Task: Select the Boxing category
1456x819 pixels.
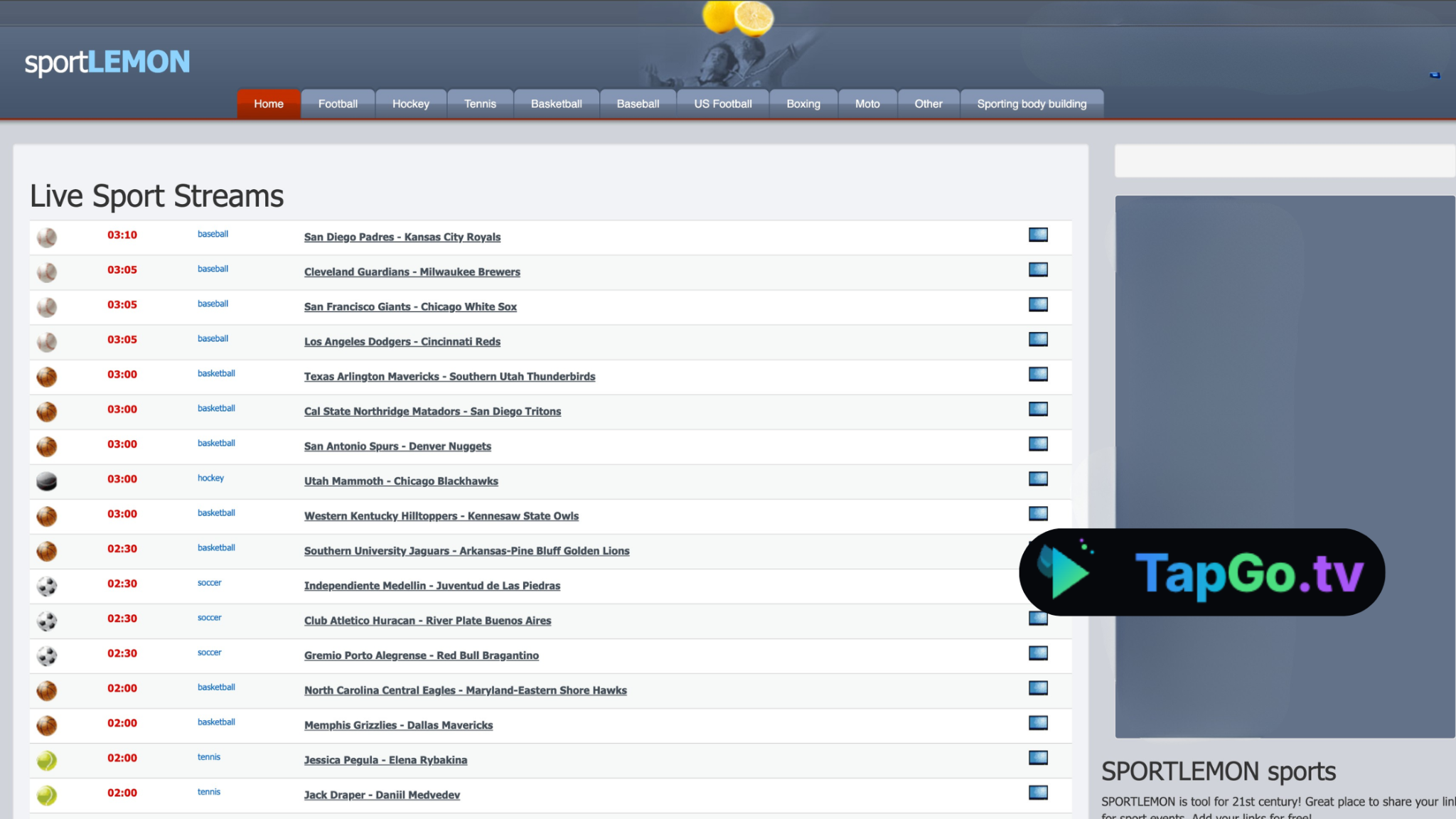Action: [803, 104]
